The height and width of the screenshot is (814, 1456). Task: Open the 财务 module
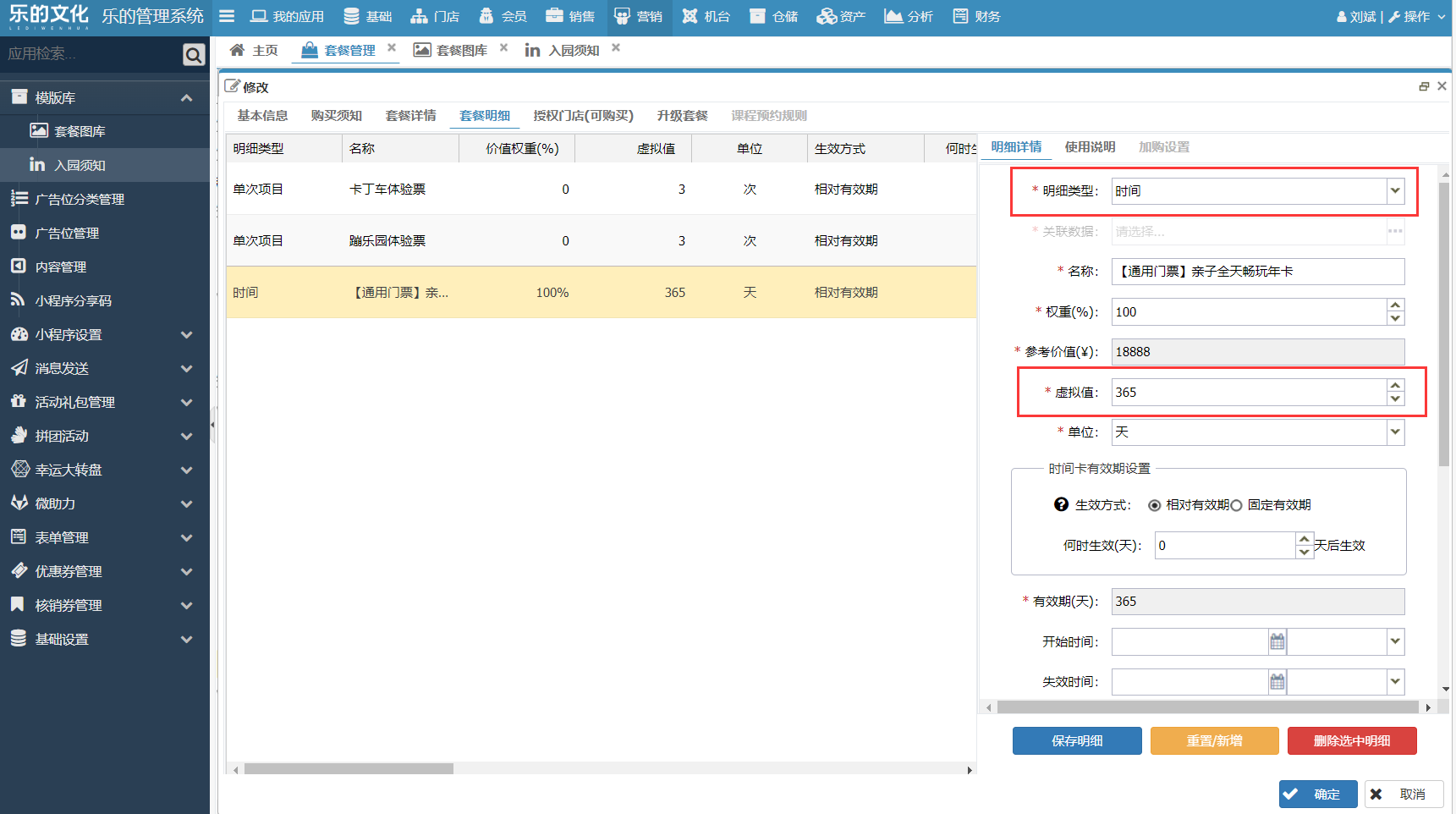point(976,16)
